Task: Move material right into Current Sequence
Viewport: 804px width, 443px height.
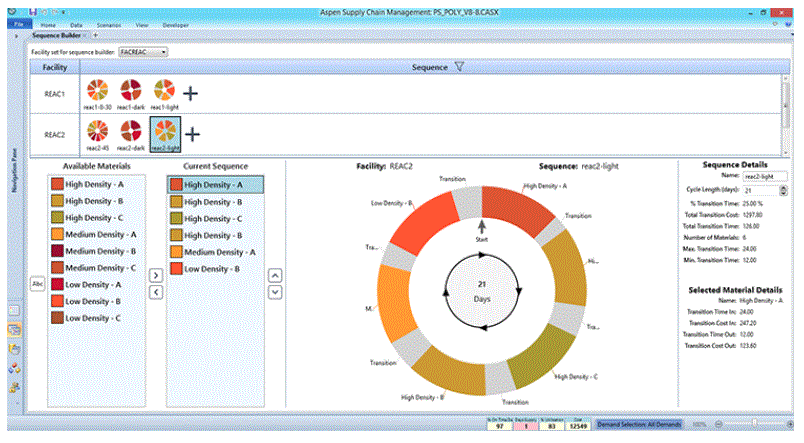Action: [x=156, y=275]
